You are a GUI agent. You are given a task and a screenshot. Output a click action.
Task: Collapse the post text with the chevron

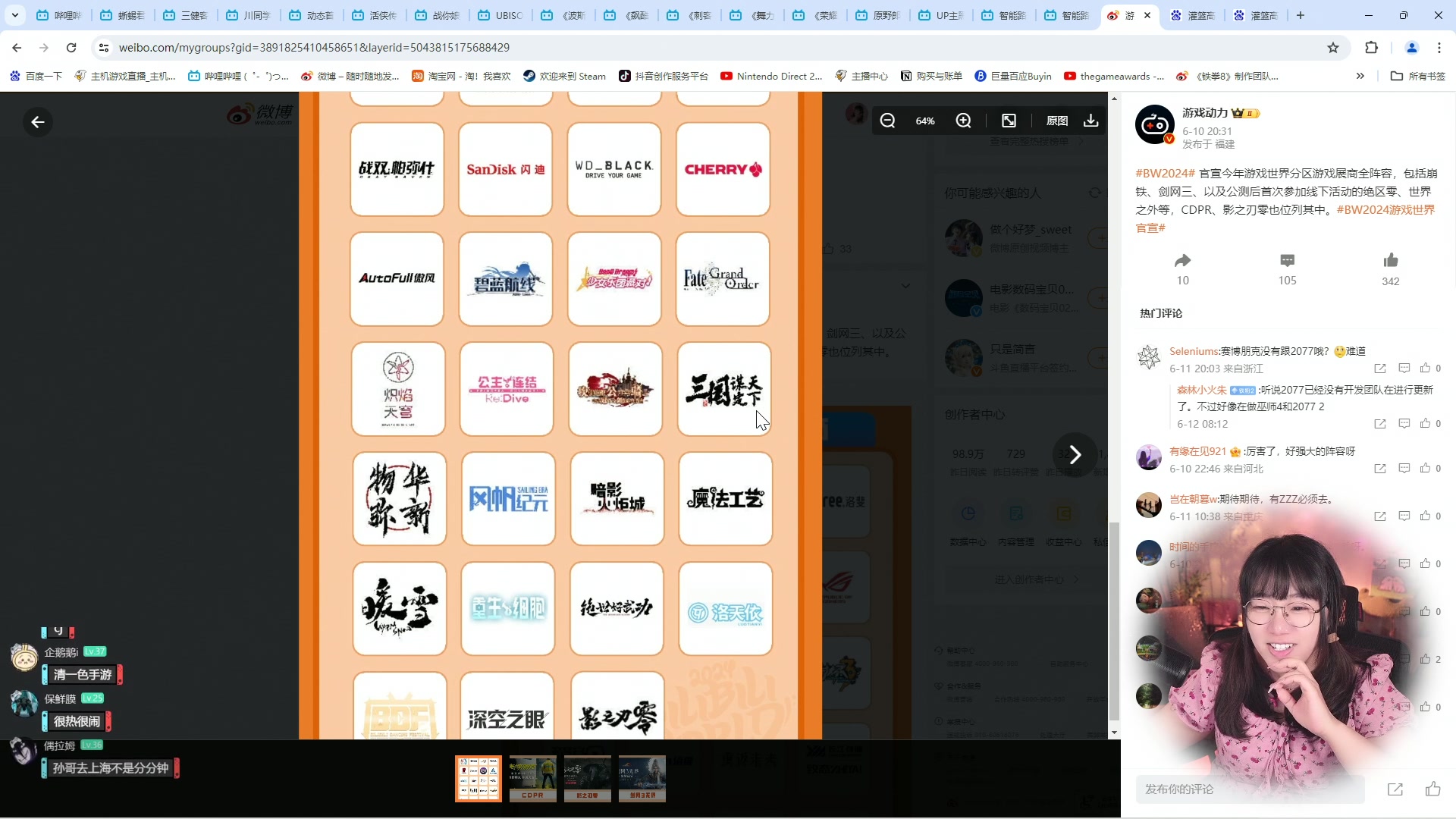906,286
